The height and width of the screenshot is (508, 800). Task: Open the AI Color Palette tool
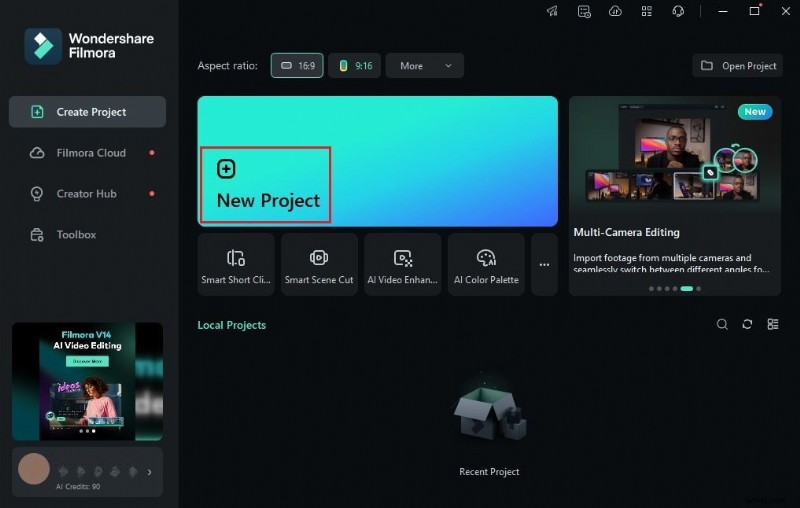tap(486, 265)
